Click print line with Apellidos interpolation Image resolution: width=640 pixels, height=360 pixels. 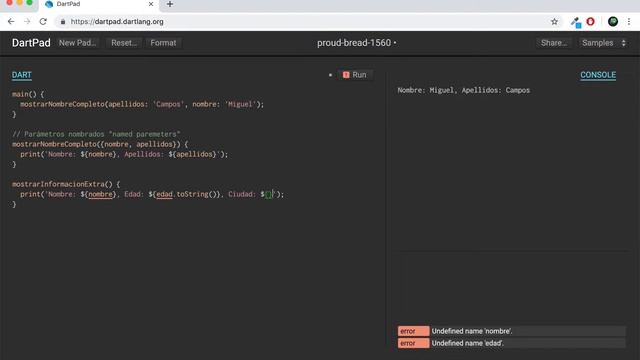[x=124, y=154]
